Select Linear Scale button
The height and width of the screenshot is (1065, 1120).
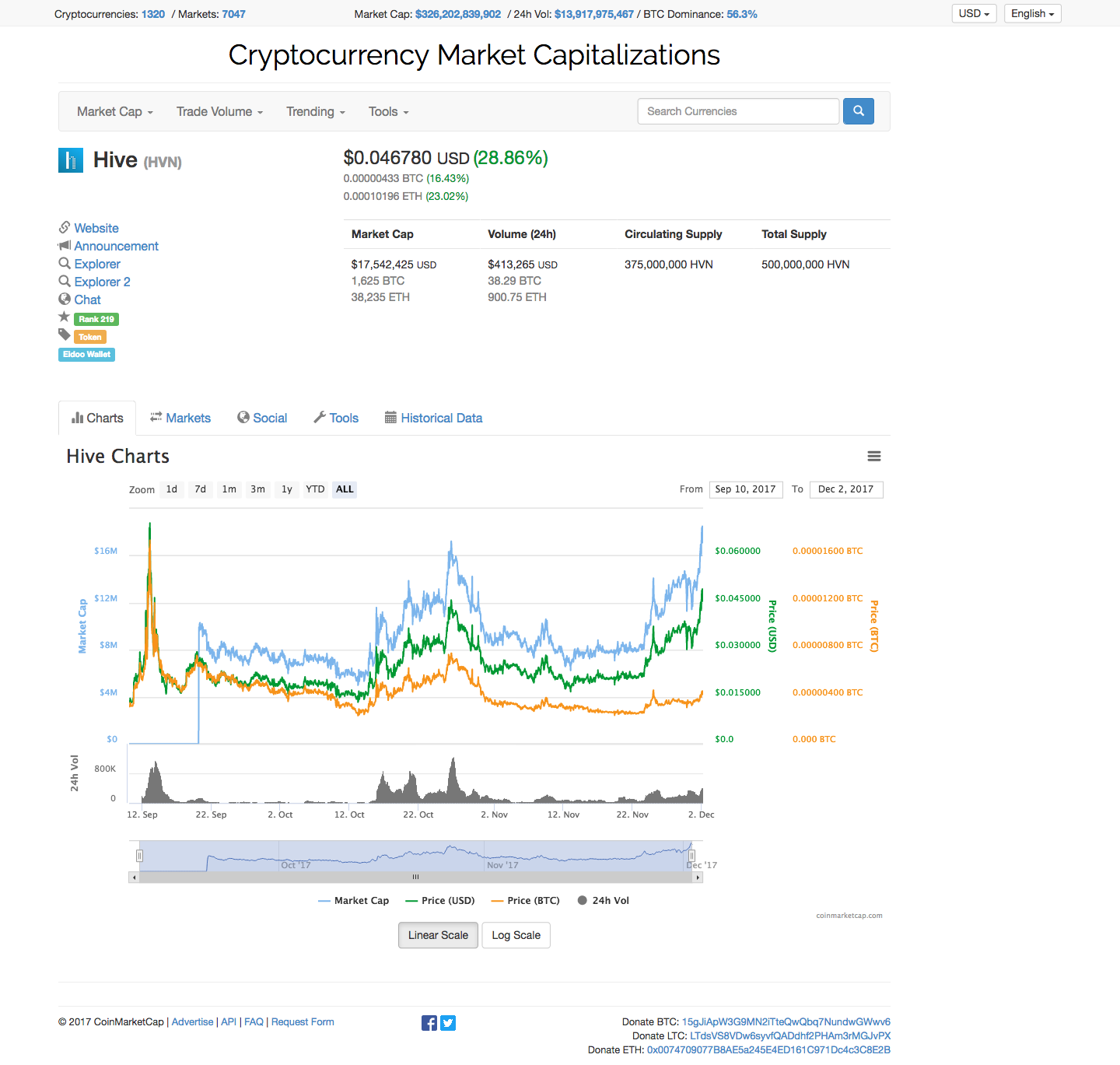(x=438, y=935)
